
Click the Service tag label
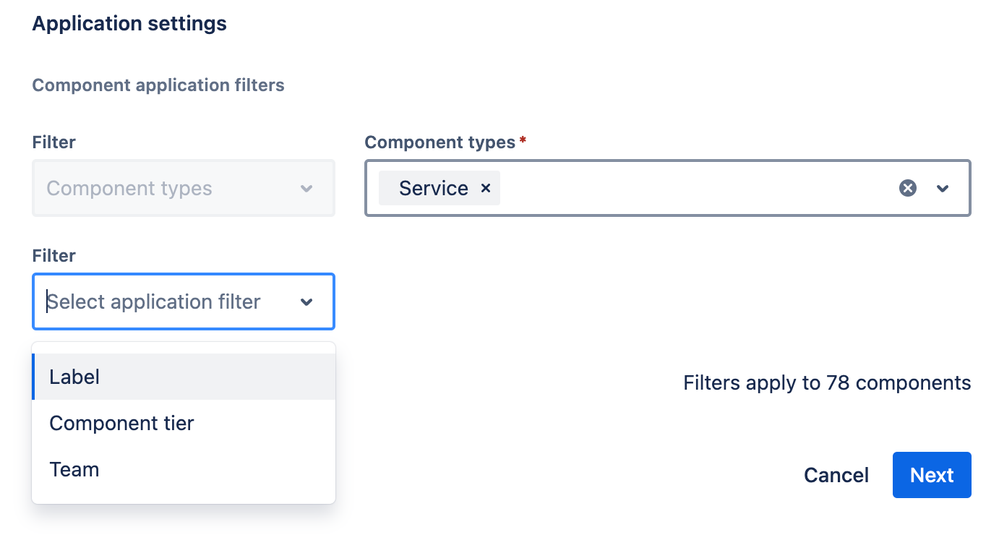coord(433,188)
